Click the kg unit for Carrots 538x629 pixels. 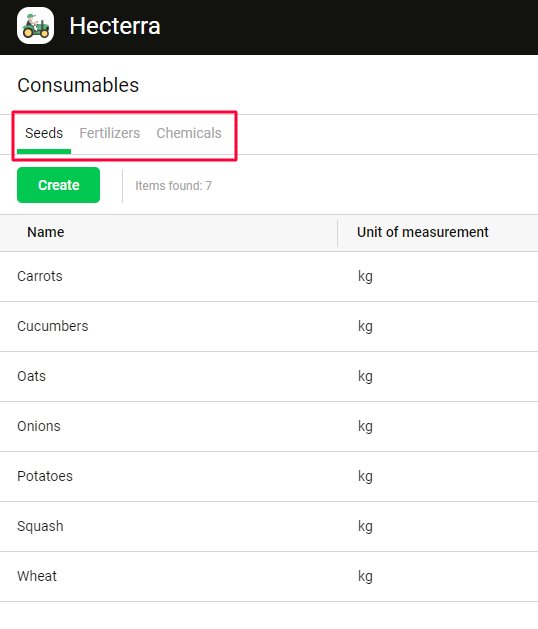click(x=365, y=277)
